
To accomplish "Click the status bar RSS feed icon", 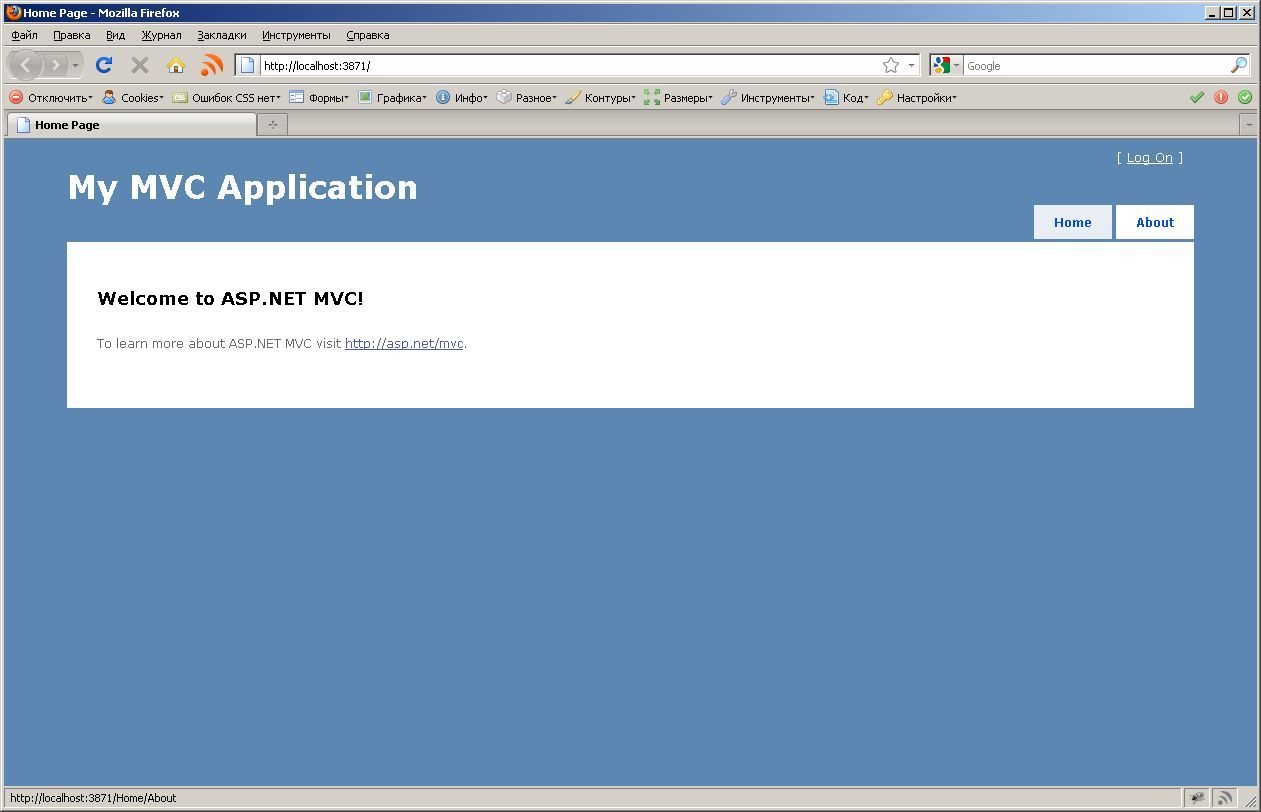I will 1224,798.
